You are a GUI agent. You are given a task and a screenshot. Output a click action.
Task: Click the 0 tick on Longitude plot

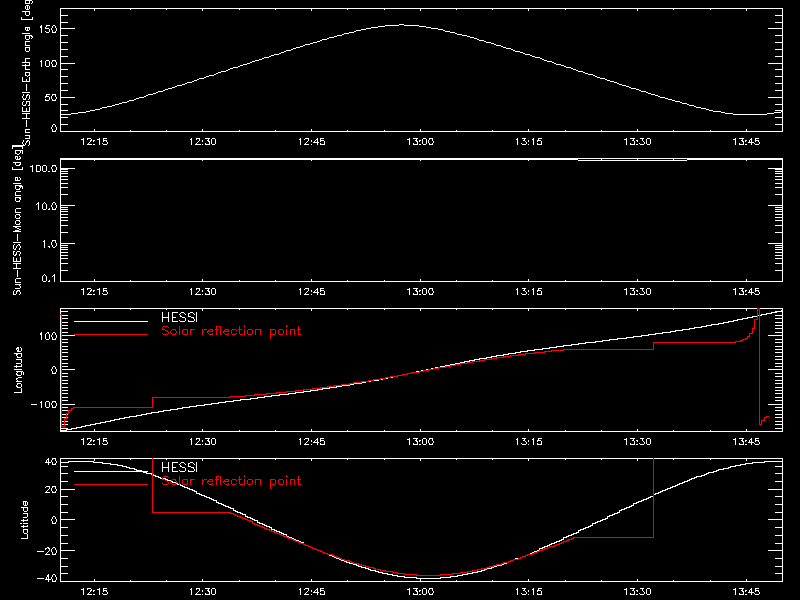click(x=54, y=370)
